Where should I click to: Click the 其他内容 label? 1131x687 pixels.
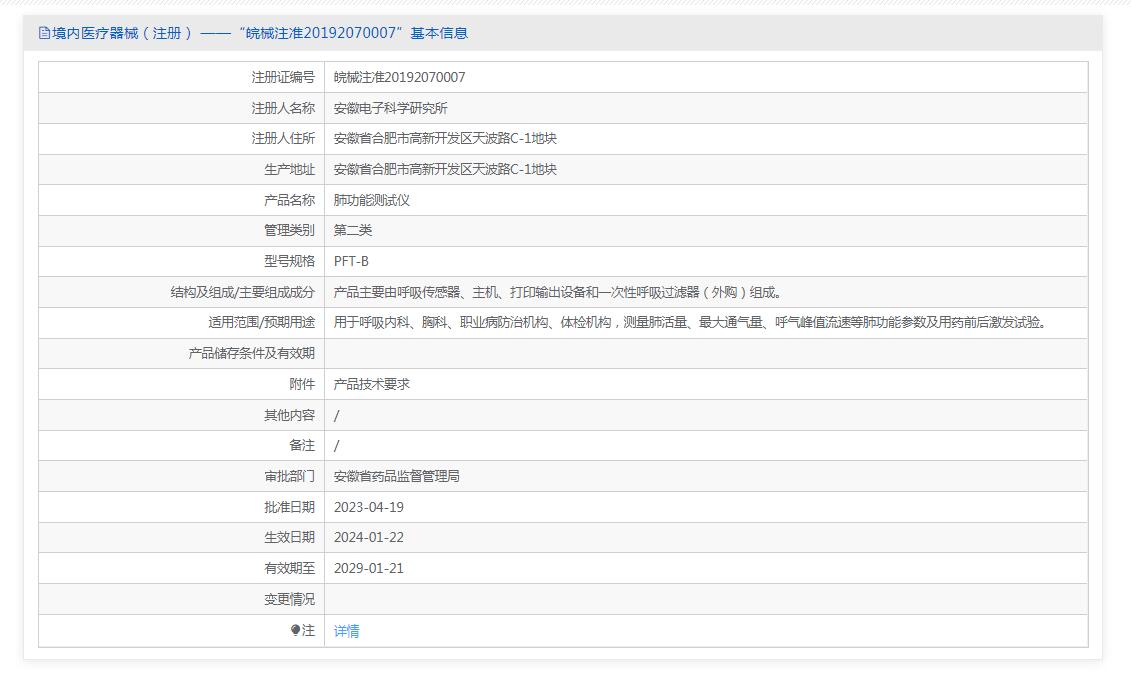coord(289,416)
